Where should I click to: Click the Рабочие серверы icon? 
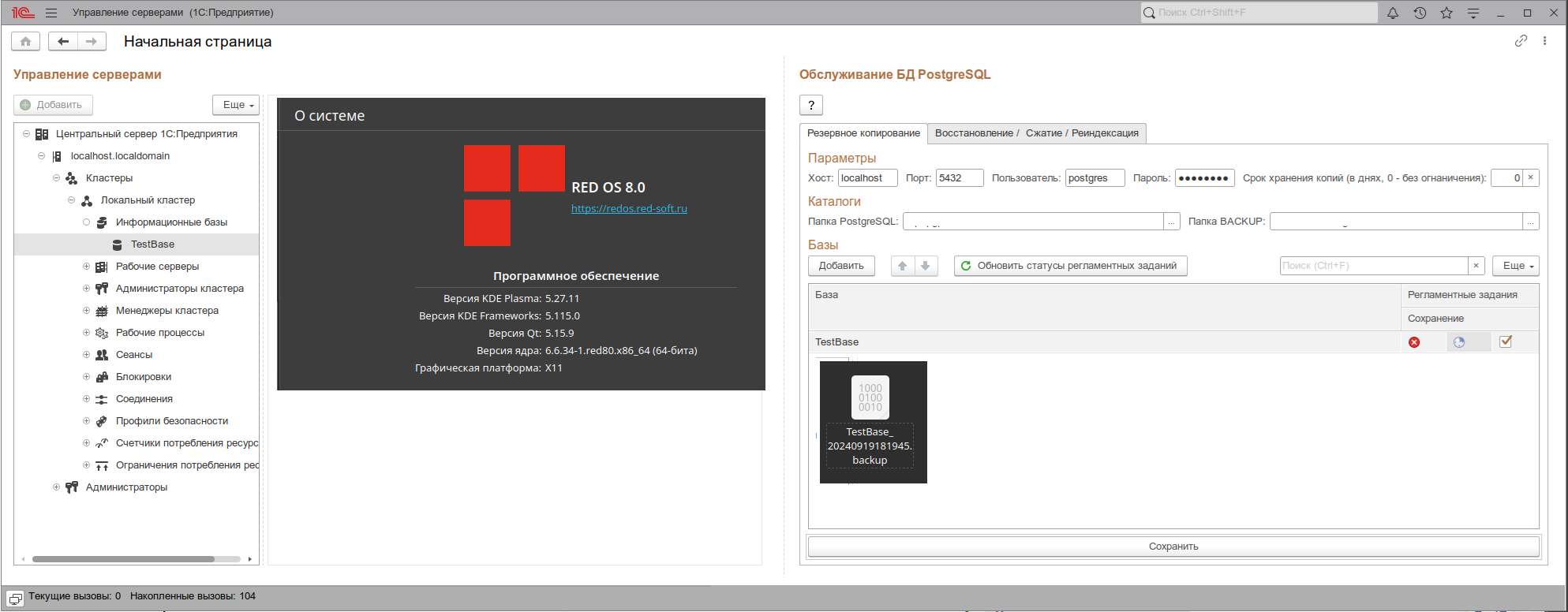click(102, 267)
